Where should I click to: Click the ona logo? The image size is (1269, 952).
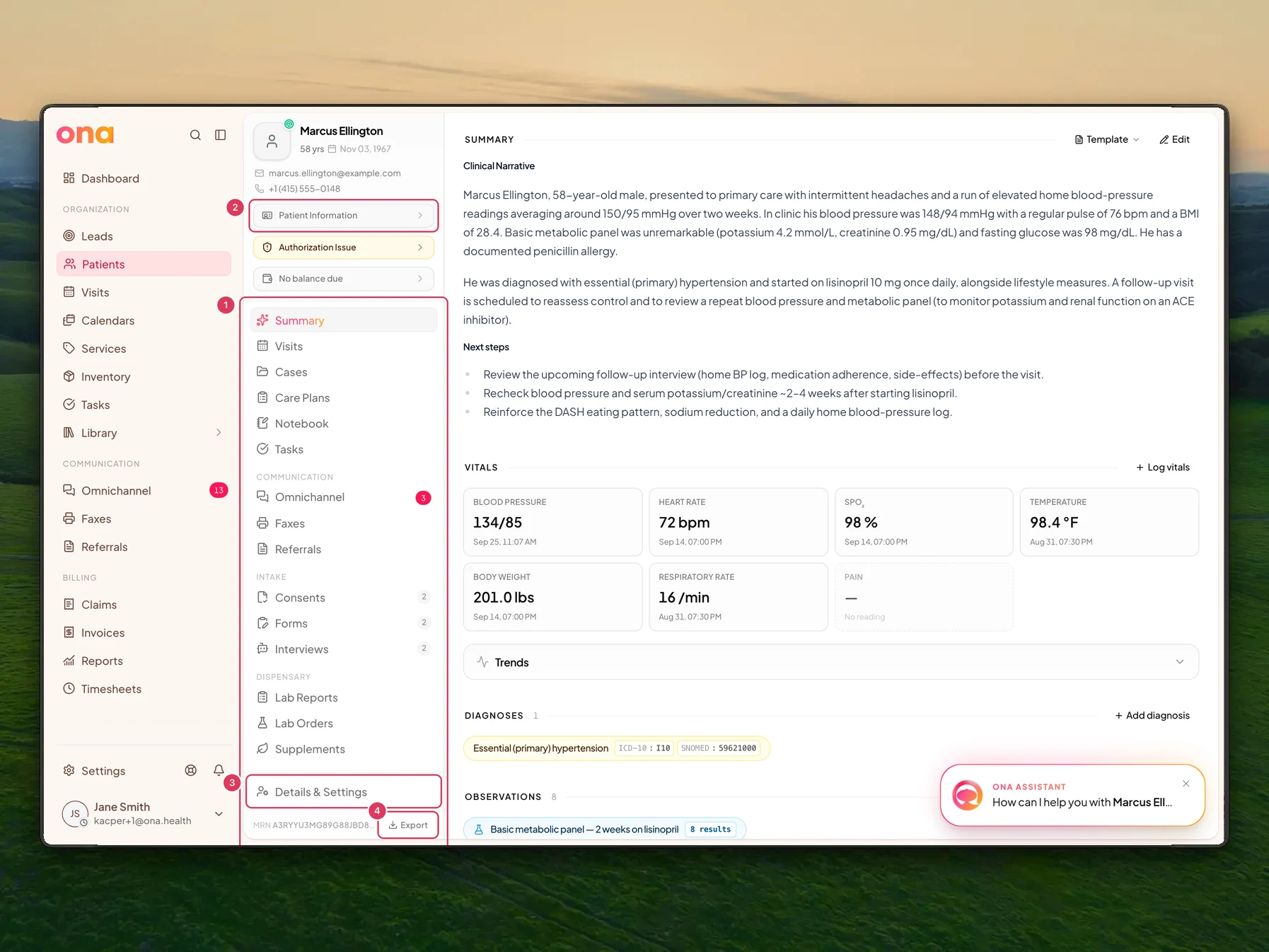(85, 134)
